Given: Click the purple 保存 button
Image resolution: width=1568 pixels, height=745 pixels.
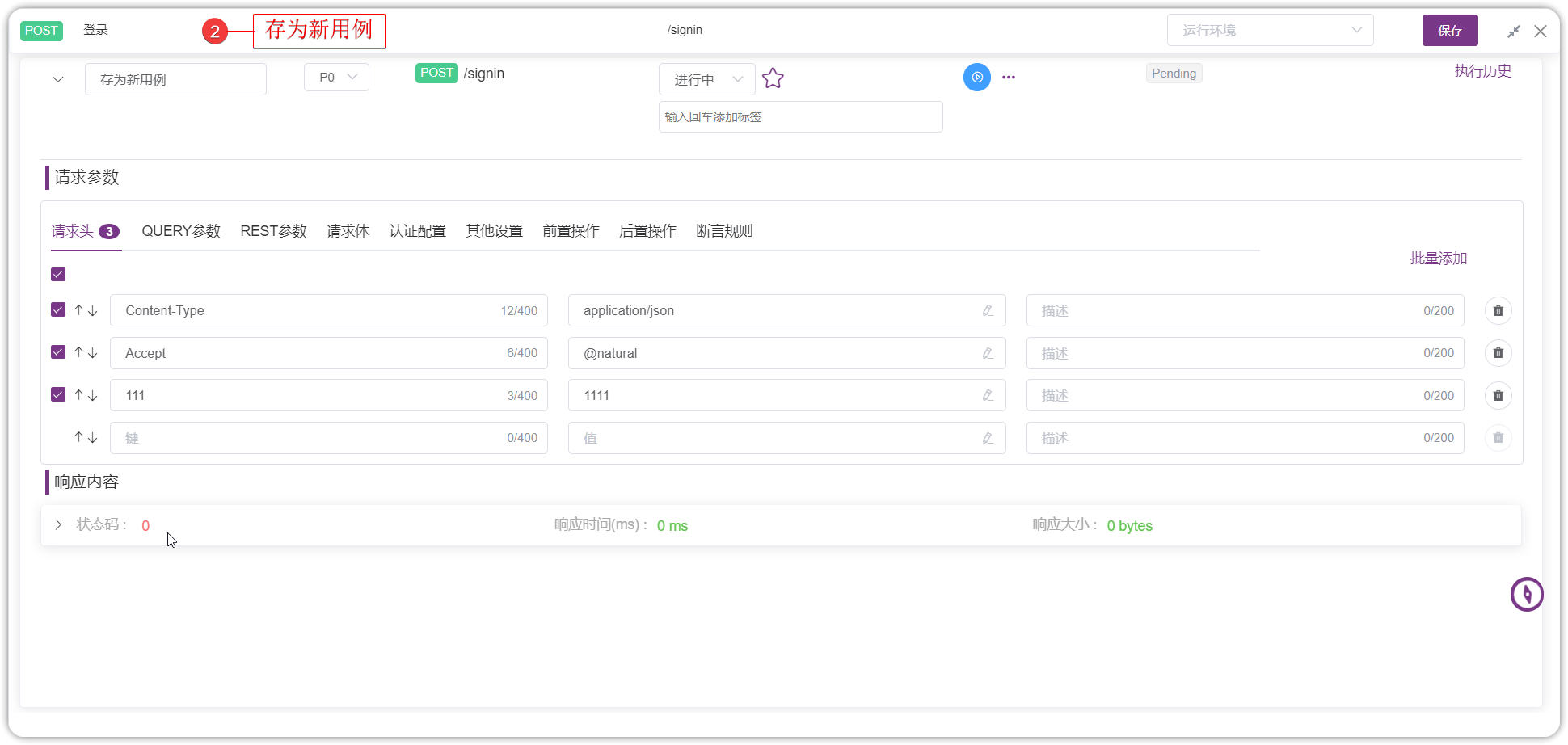Looking at the screenshot, I should click(1450, 30).
